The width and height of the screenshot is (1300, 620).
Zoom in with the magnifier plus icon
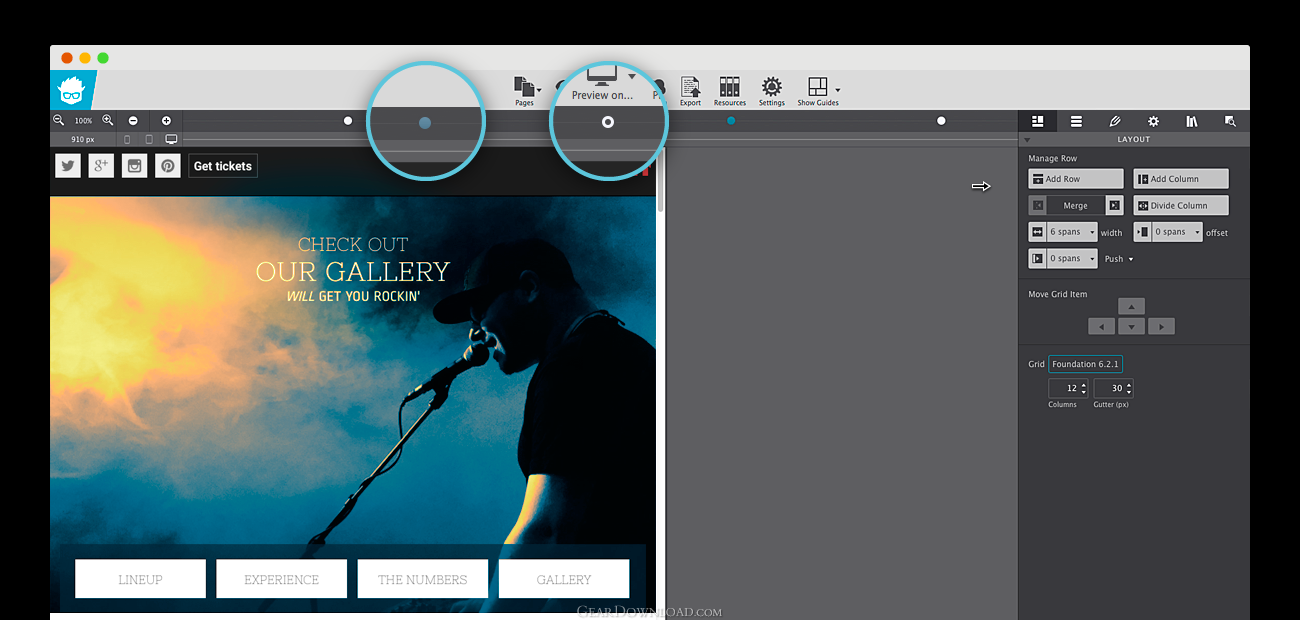pyautogui.click(x=108, y=120)
